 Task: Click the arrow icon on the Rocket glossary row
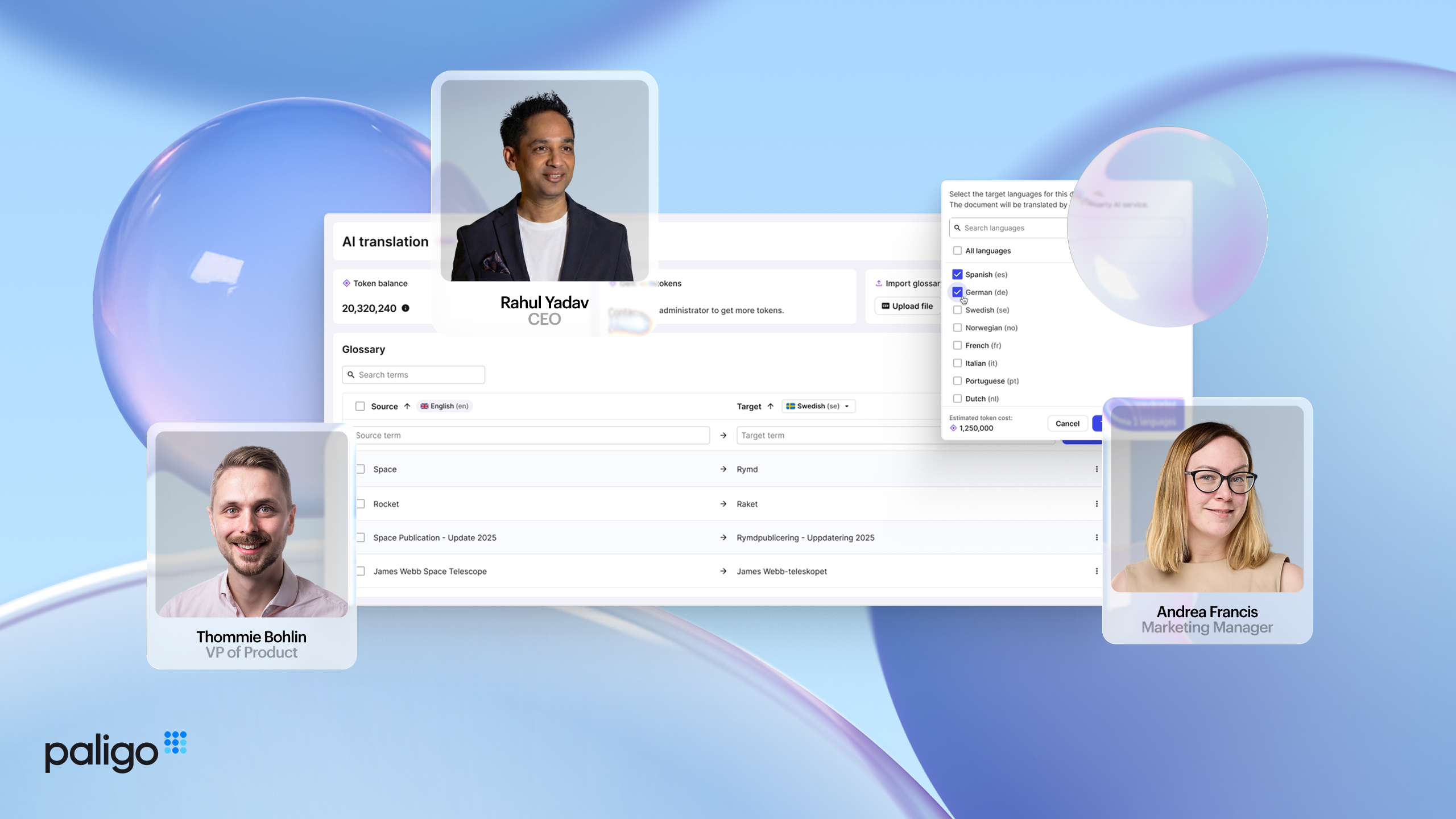click(723, 504)
